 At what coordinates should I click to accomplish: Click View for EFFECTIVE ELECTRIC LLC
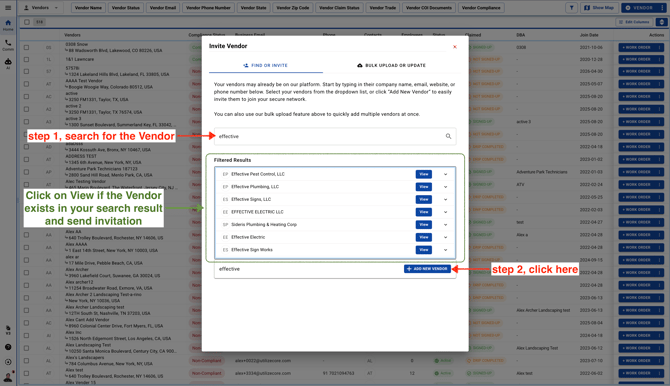423,212
